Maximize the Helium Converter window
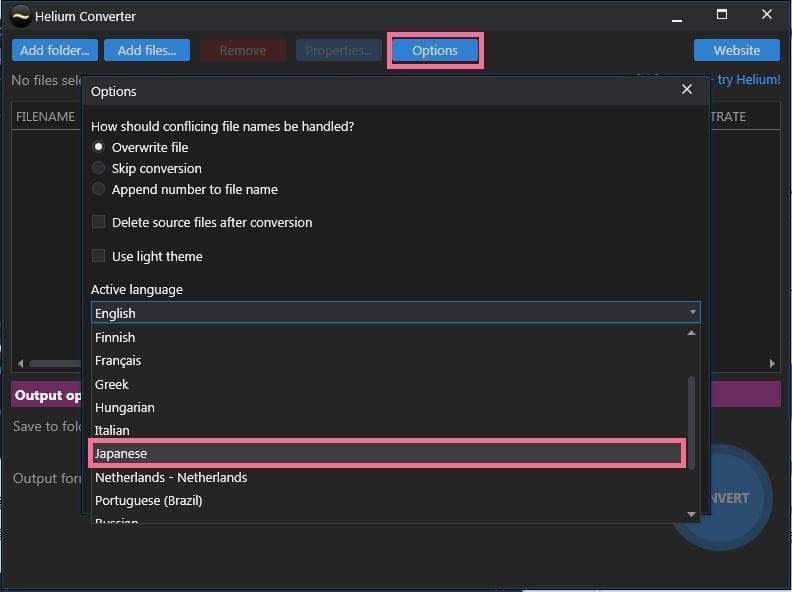The width and height of the screenshot is (792, 592). click(722, 15)
